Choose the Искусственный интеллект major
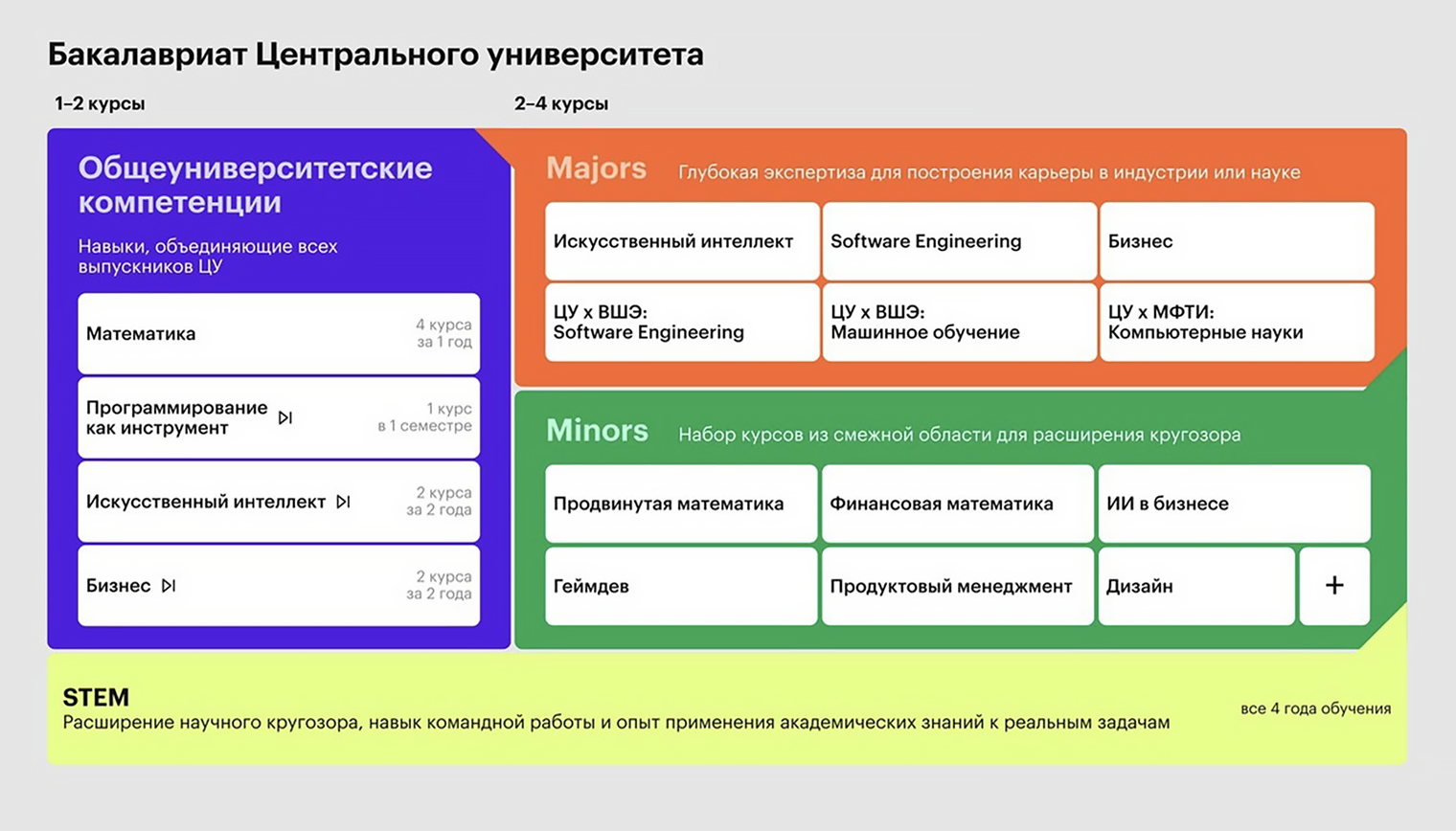 pyautogui.click(x=682, y=241)
